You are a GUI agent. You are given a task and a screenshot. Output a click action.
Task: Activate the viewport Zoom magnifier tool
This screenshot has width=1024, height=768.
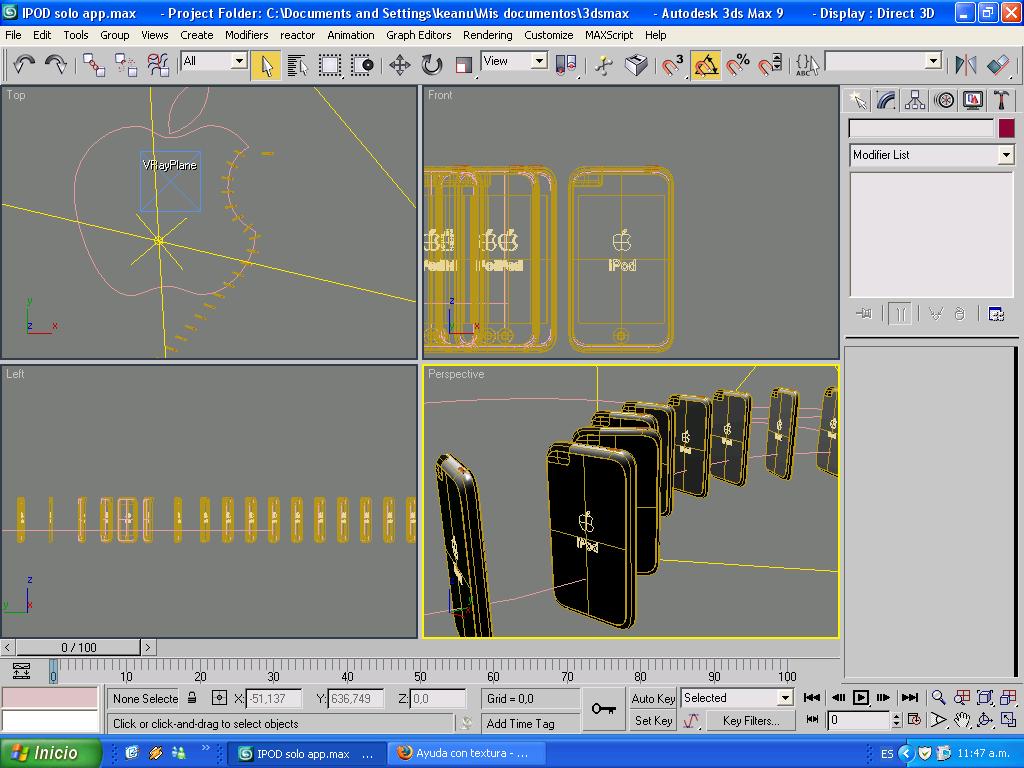tap(938, 697)
